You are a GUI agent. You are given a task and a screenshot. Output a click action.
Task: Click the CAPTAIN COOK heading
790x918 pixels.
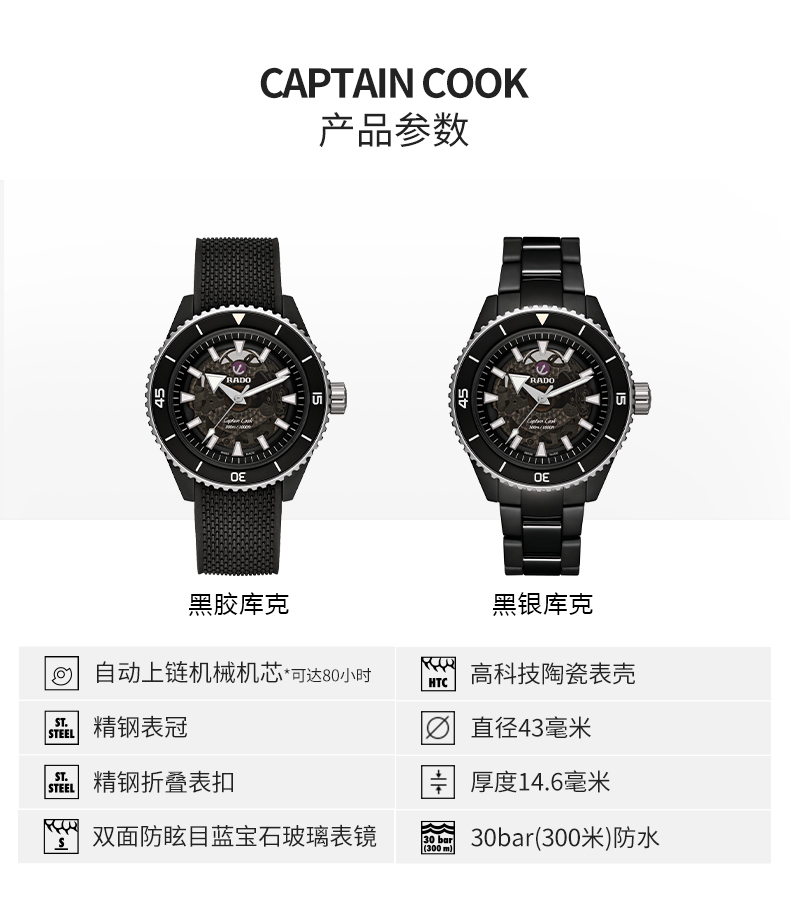[394, 83]
